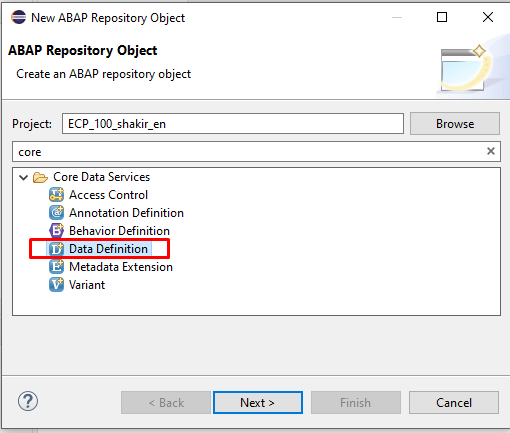The image size is (510, 433).
Task: Select Annotation Definition entry
Action: (126, 213)
